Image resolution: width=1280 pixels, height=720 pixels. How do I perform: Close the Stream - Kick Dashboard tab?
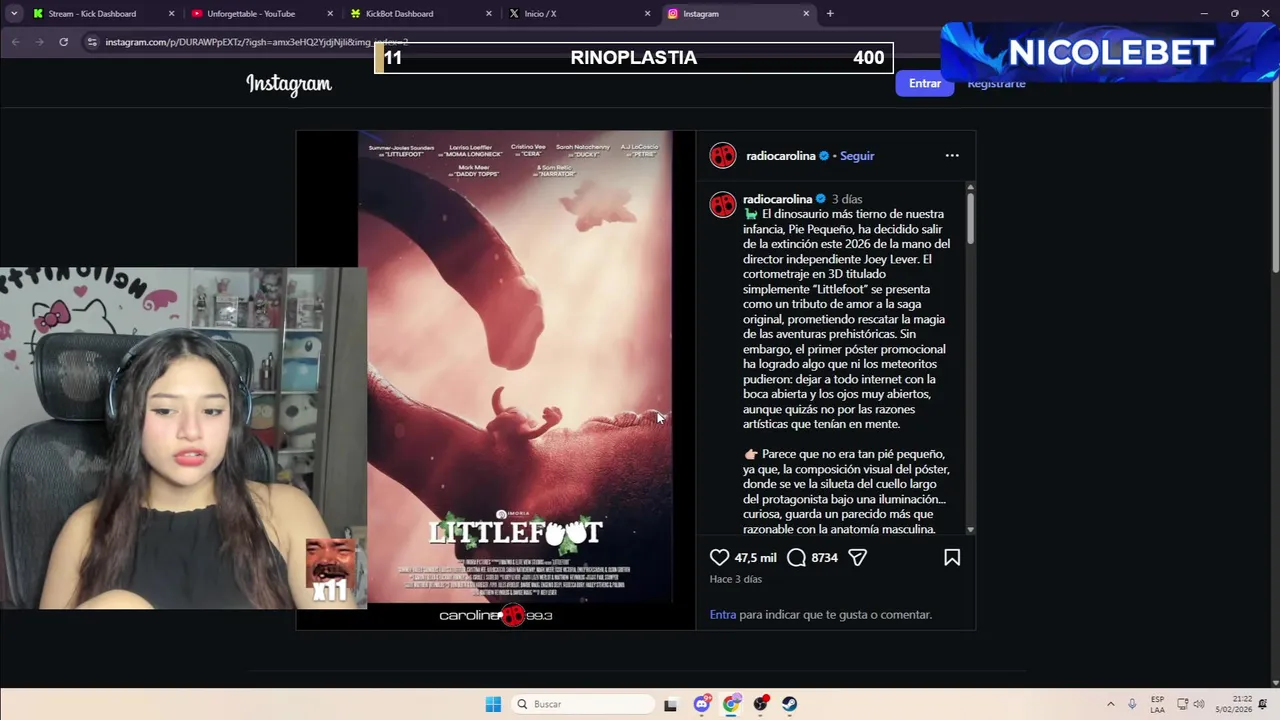tap(171, 13)
